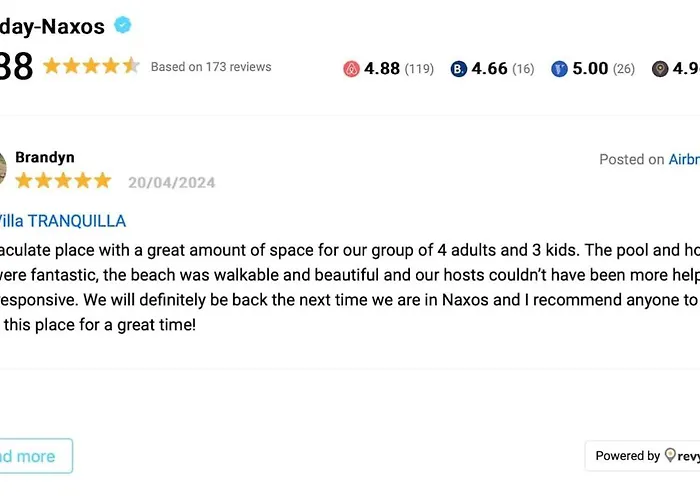Screen dimensions: 700x500
Task: Click the Airbnb logo icon beside 4.88
Action: coord(351,69)
